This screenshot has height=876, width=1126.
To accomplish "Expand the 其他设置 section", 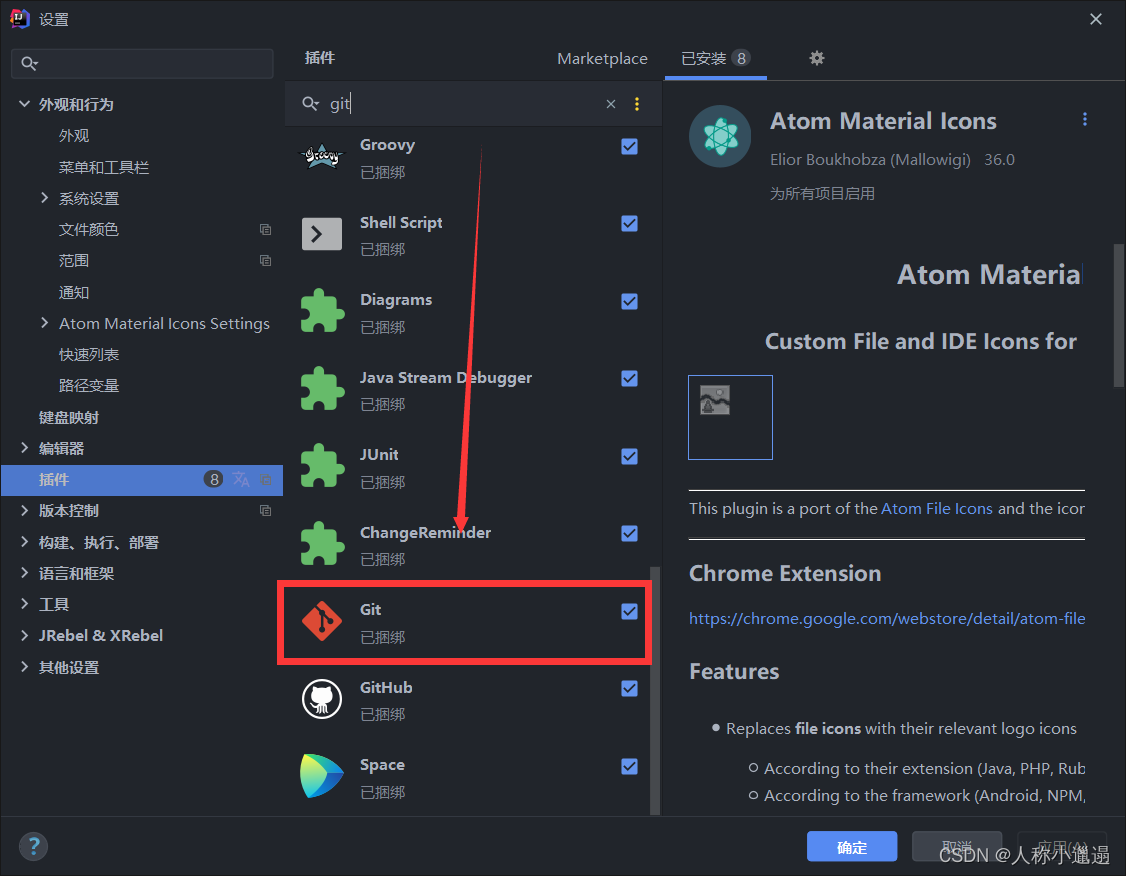I will (24, 667).
